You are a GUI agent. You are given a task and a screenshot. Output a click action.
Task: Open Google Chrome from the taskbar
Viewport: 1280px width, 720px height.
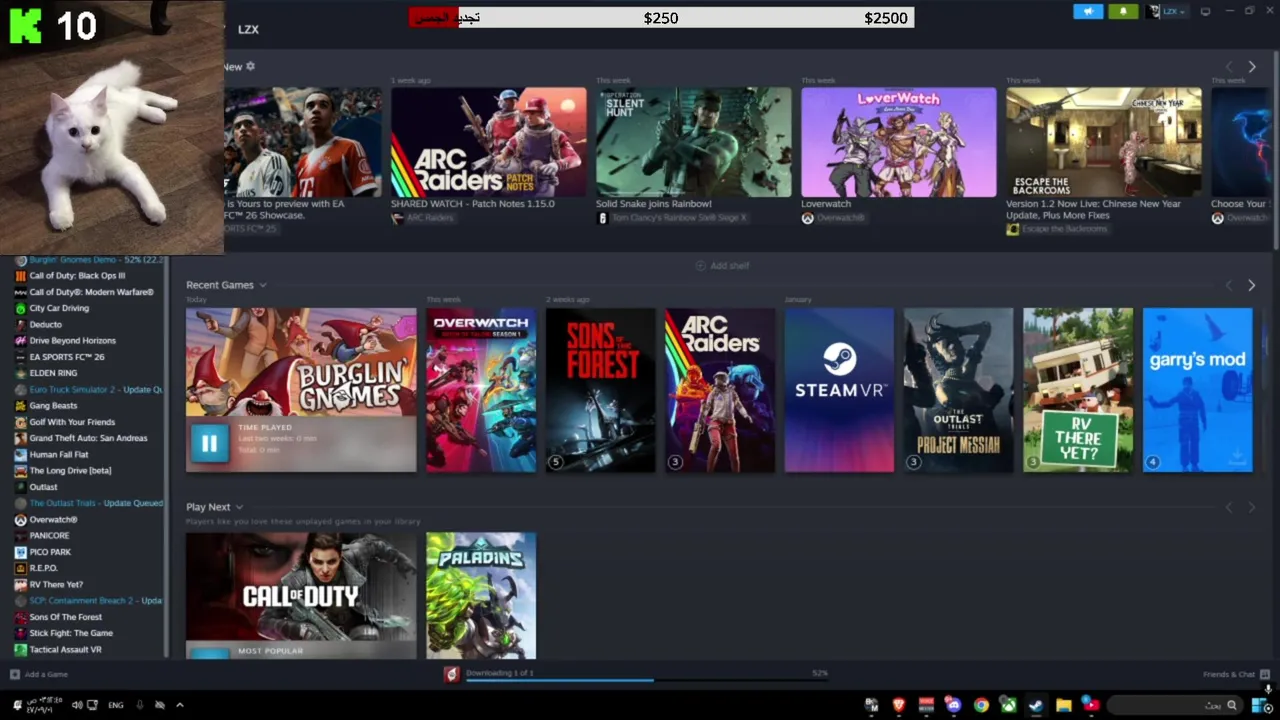click(x=981, y=705)
